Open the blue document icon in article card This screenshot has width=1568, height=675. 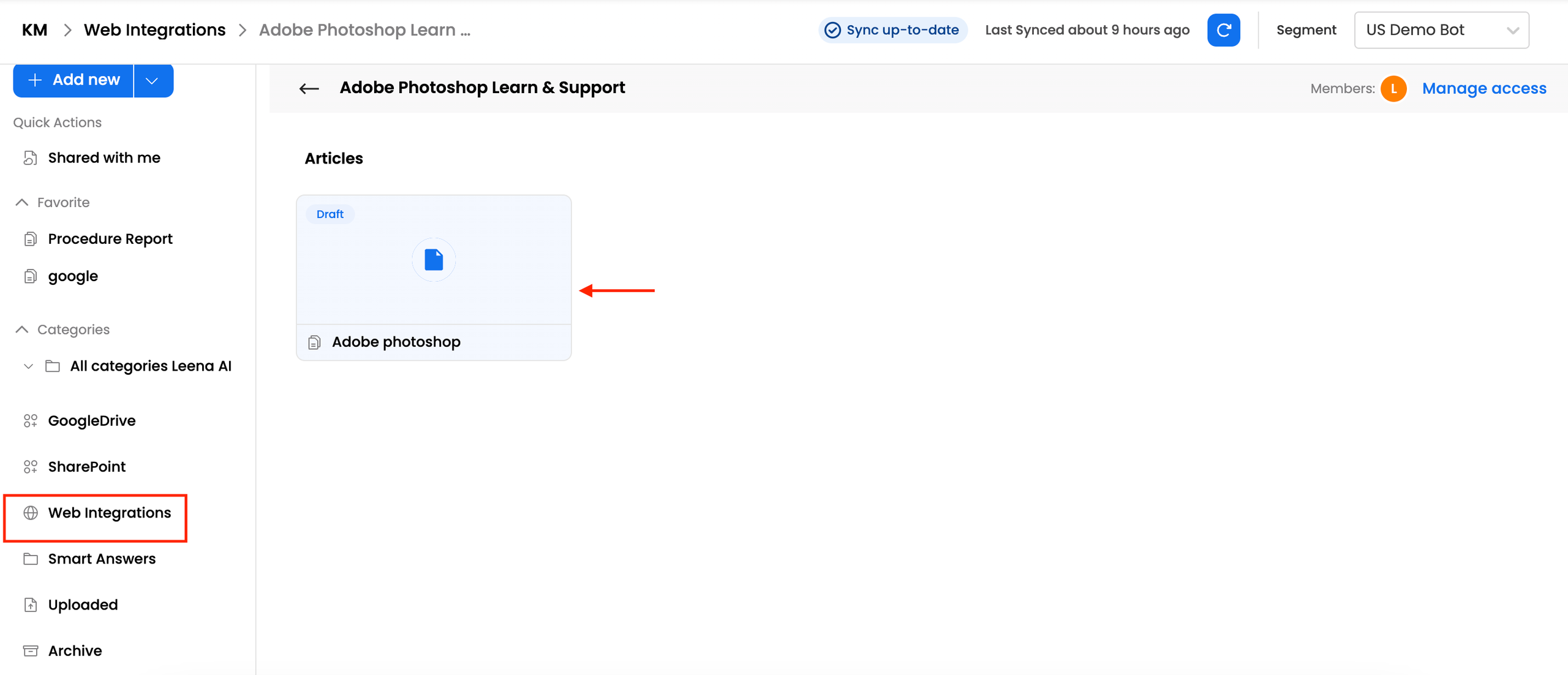tap(434, 260)
